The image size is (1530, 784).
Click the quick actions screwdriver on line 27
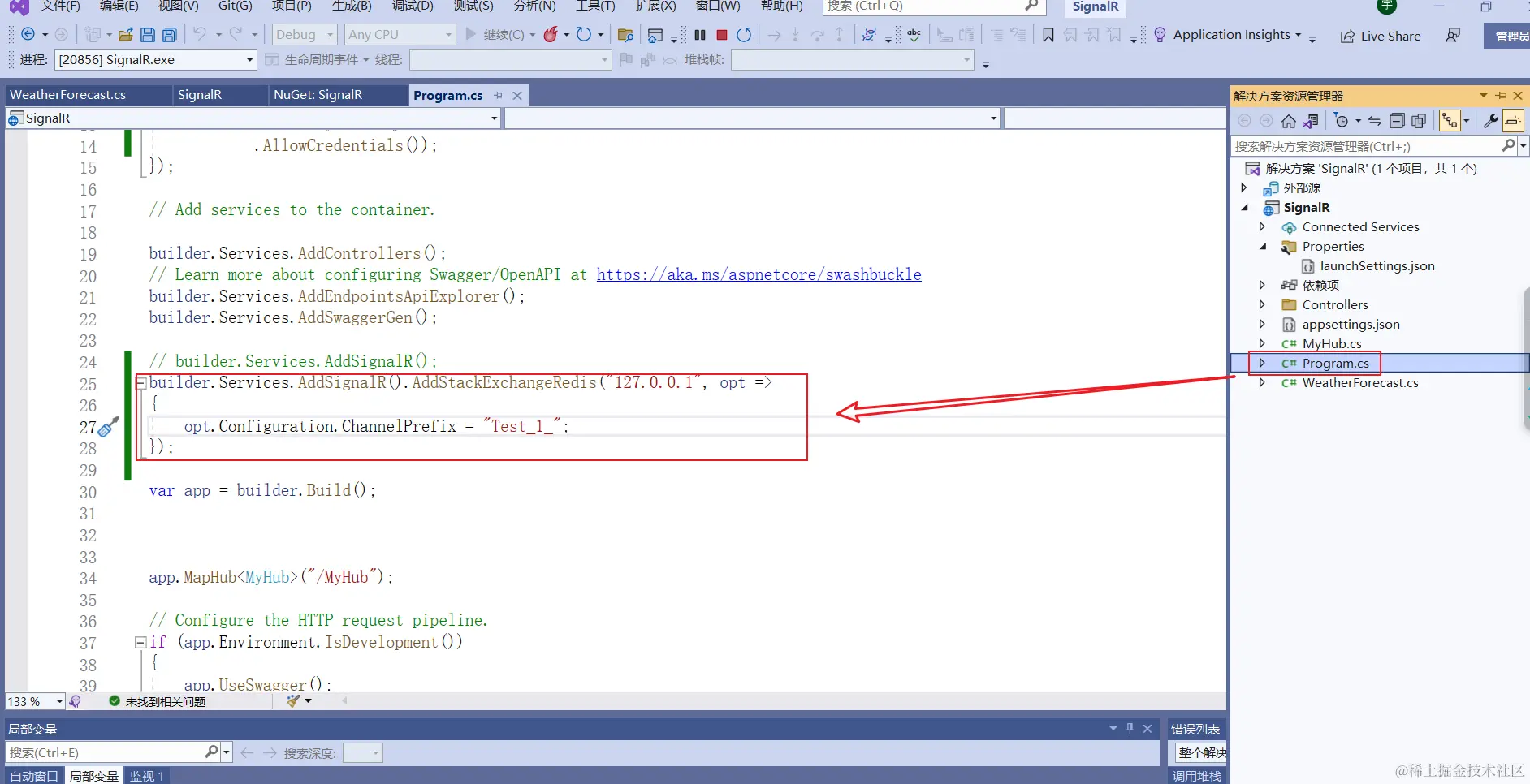[x=109, y=426]
